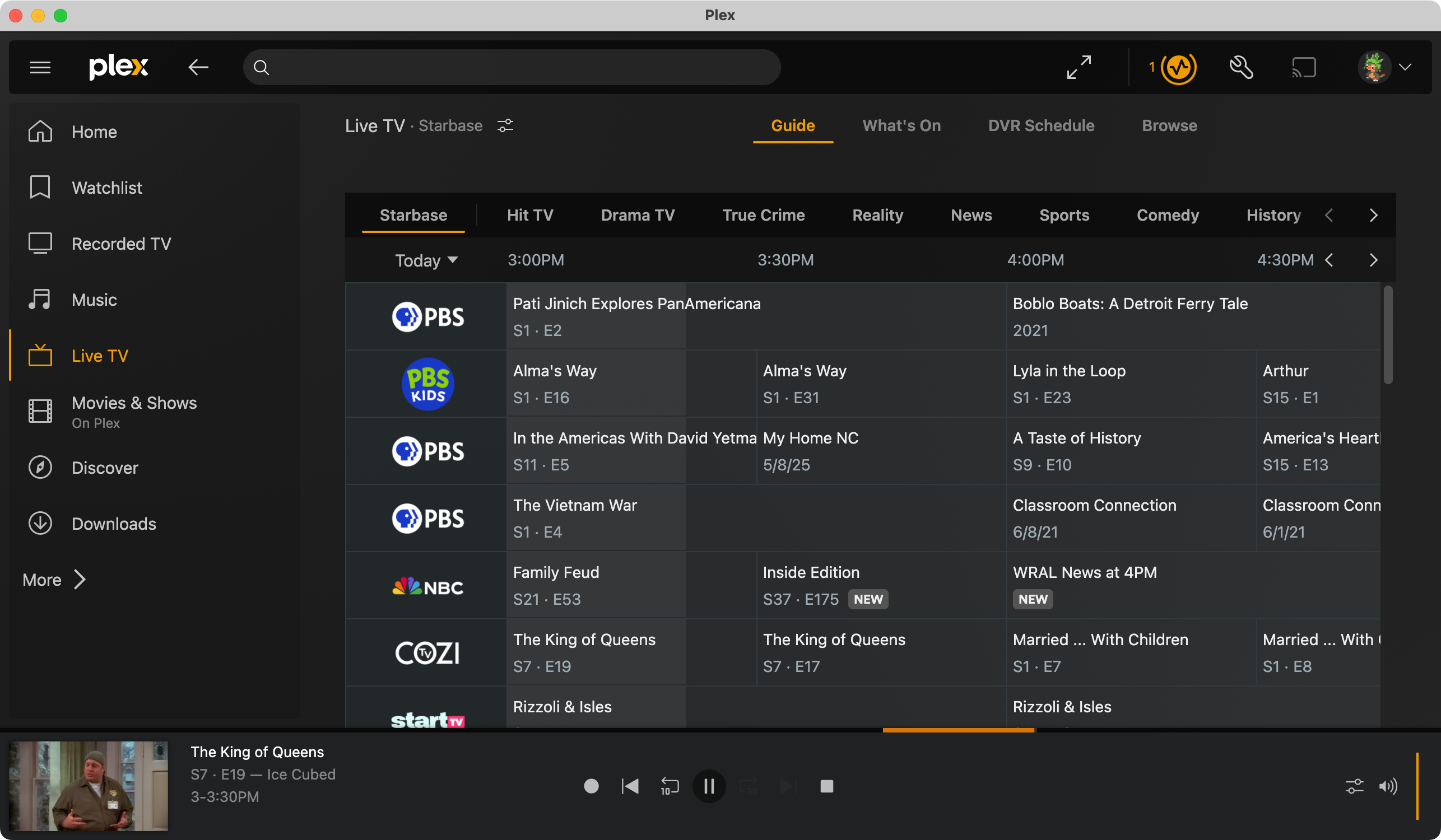Click the orange playback progress bar
This screenshot has height=840, width=1441.
(959, 730)
